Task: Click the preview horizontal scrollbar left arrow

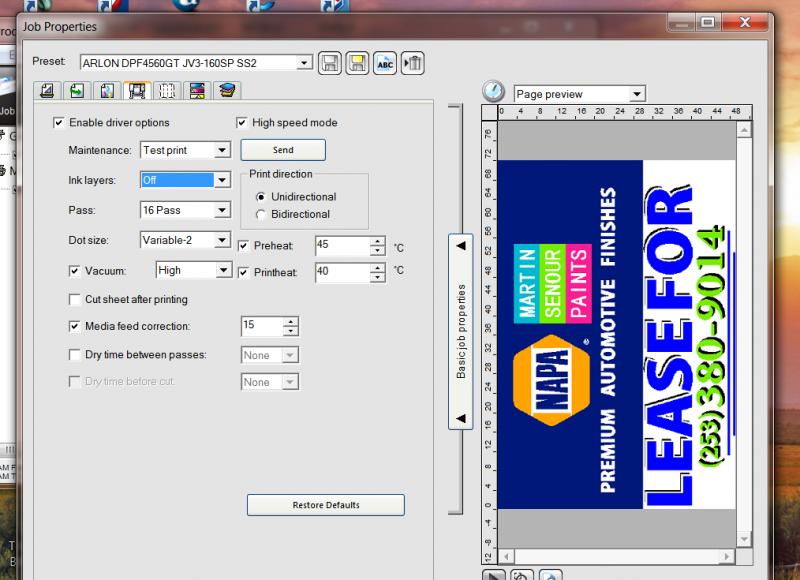Action: click(506, 556)
